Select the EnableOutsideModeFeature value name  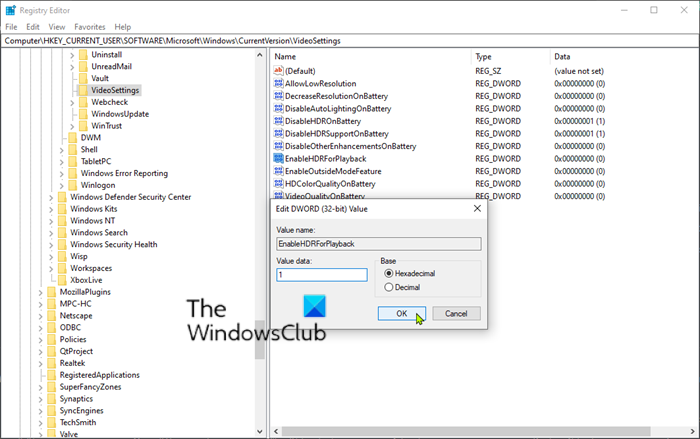(x=333, y=171)
